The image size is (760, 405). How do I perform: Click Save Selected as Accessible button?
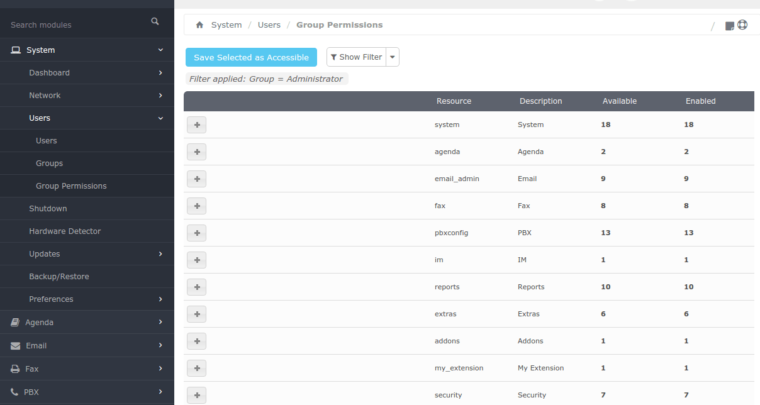click(251, 58)
